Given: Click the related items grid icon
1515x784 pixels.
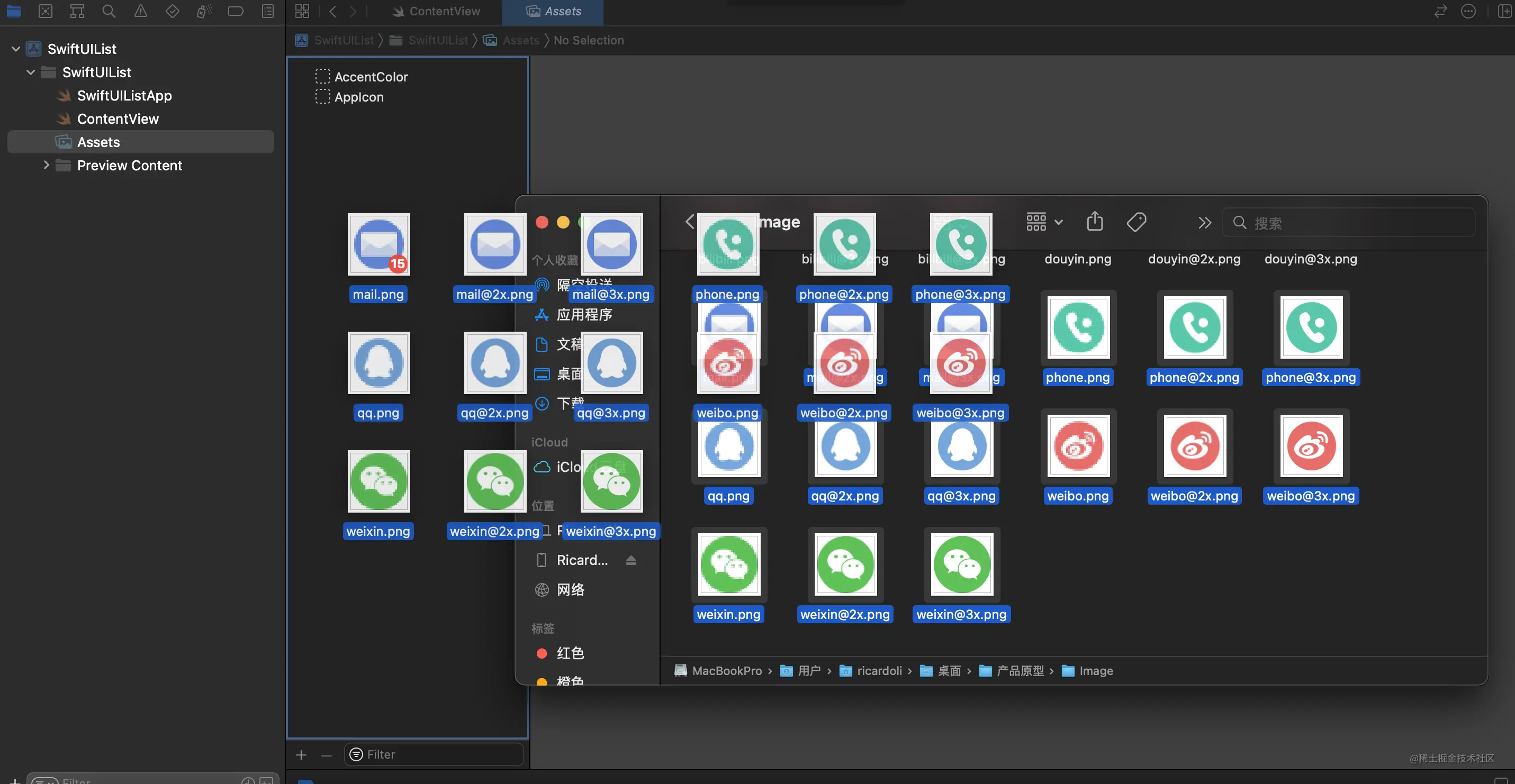Looking at the screenshot, I should pyautogui.click(x=302, y=11).
